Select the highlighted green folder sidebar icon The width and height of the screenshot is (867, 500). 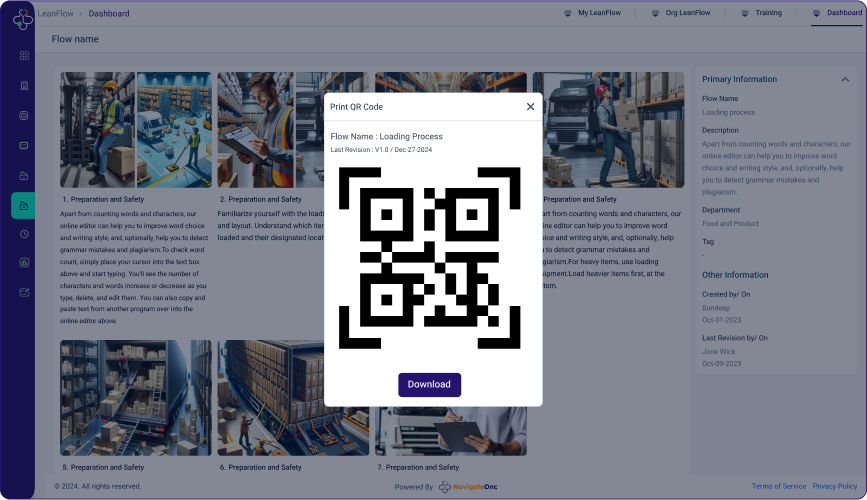tap(24, 205)
